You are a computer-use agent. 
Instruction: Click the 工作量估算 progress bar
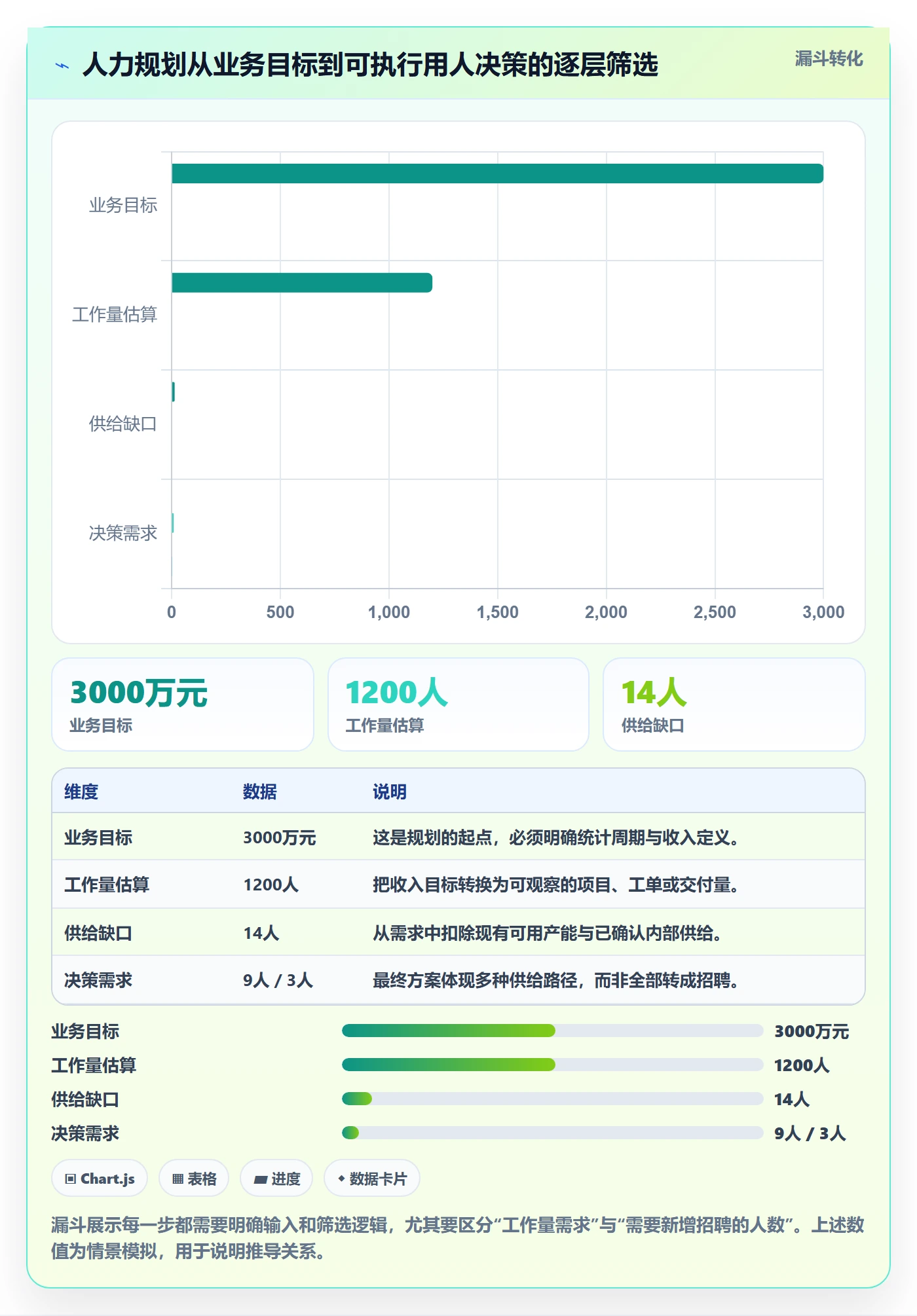[552, 1065]
